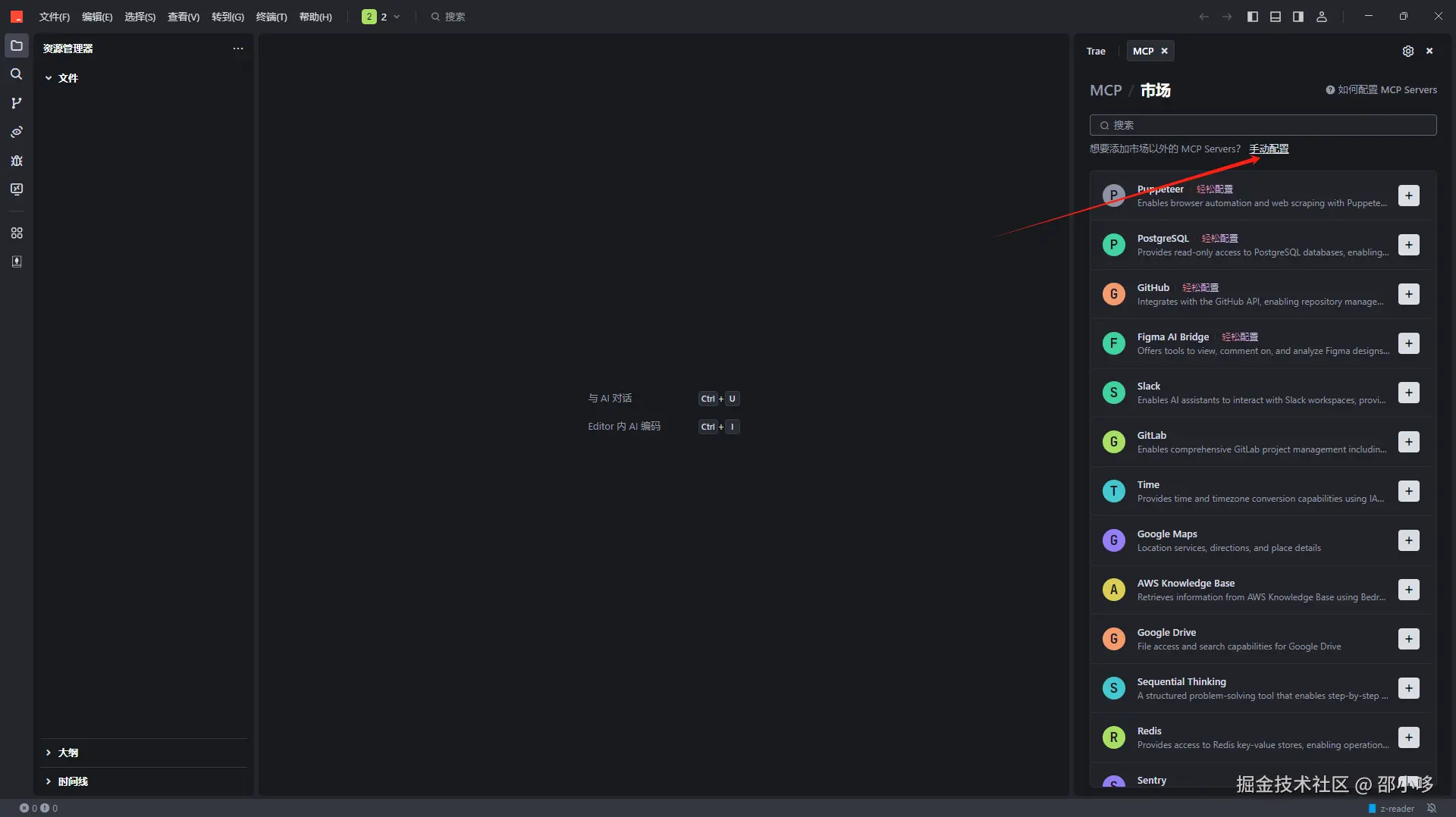Go back with the left arrow
This screenshot has height=817, width=1456.
coord(1203,17)
